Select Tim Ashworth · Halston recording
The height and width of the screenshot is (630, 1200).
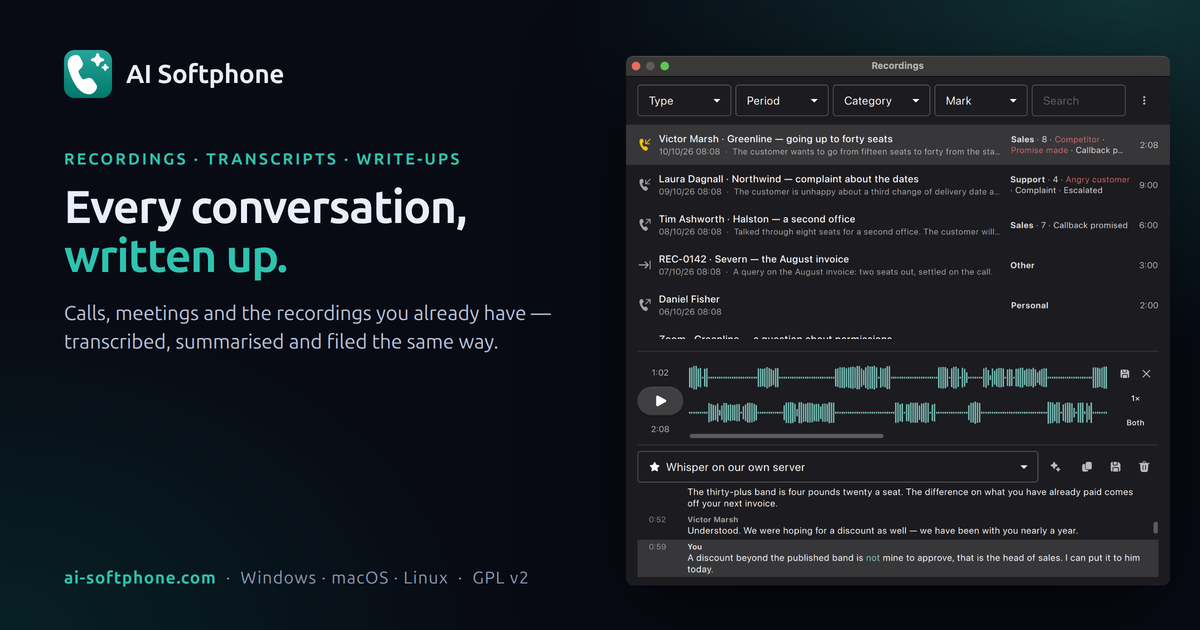[898, 225]
